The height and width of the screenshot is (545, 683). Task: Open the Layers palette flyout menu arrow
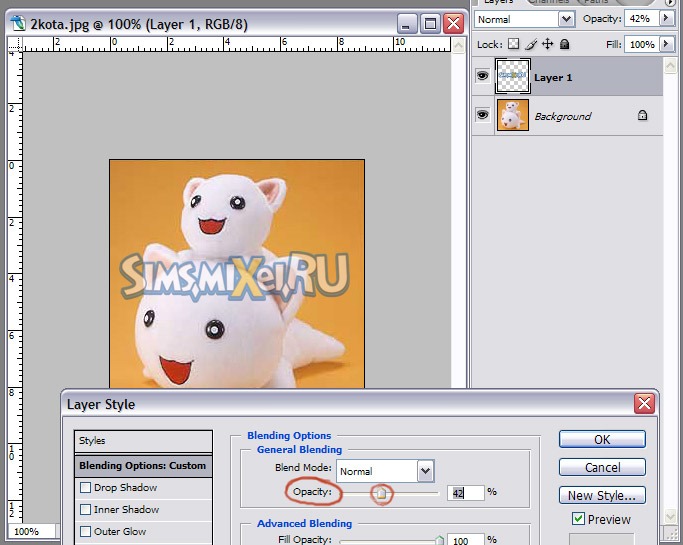coord(670,3)
